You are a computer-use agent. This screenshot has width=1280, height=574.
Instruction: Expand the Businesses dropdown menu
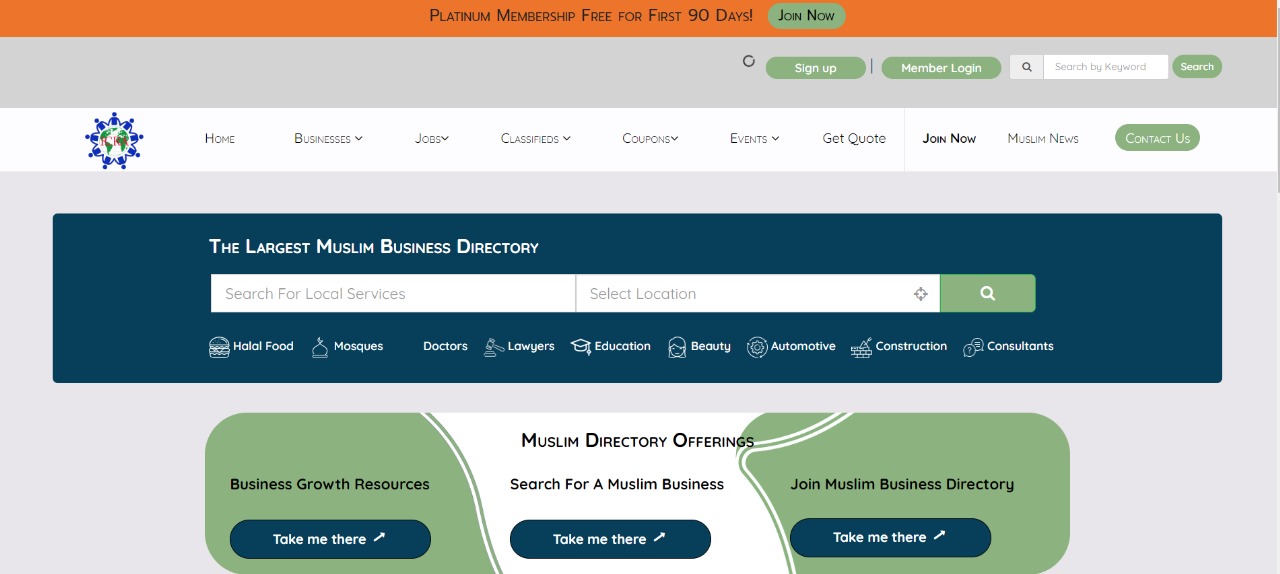[328, 139]
